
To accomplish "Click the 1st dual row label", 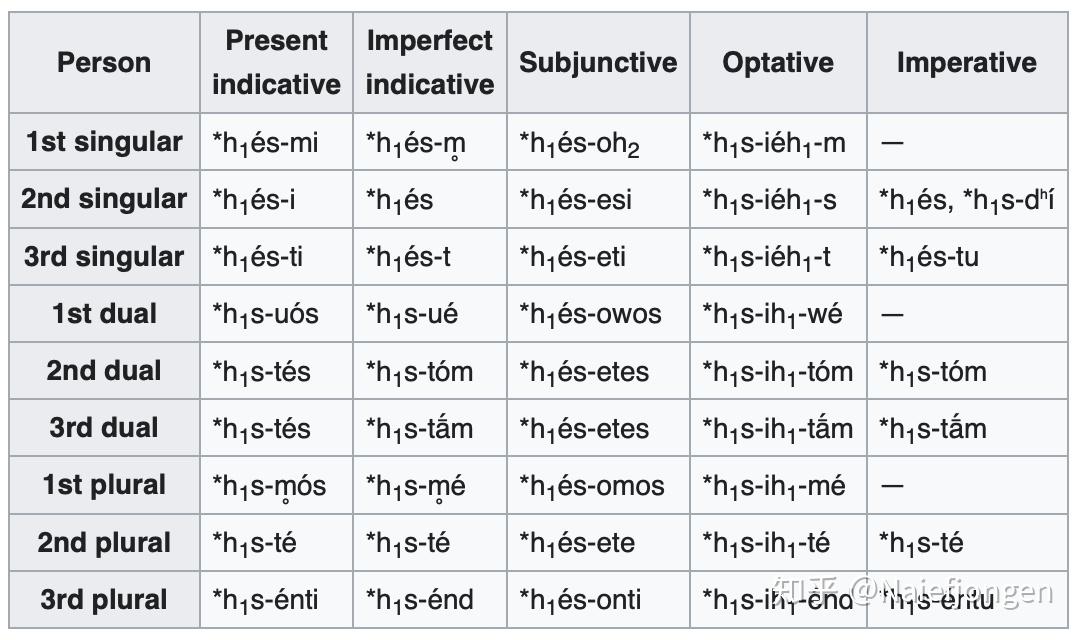I will 104,314.
